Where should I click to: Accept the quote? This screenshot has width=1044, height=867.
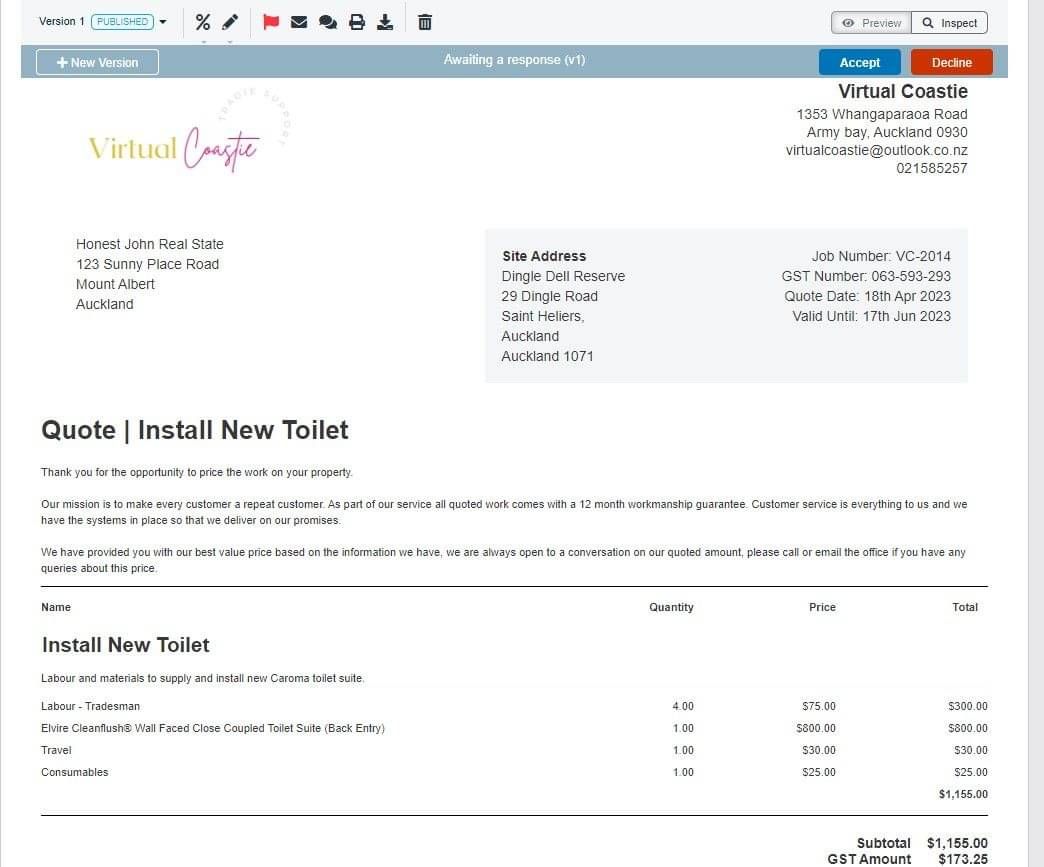(x=859, y=62)
